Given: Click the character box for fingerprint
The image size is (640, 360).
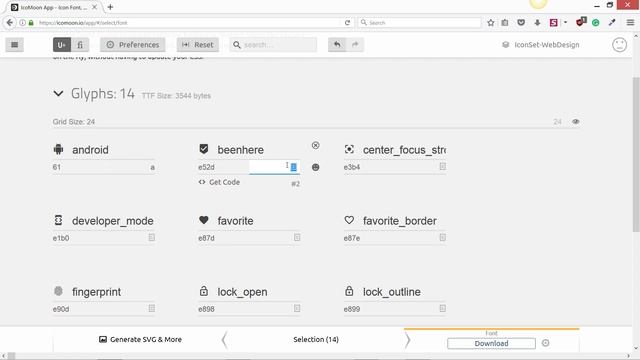Looking at the screenshot, I should 151,309.
